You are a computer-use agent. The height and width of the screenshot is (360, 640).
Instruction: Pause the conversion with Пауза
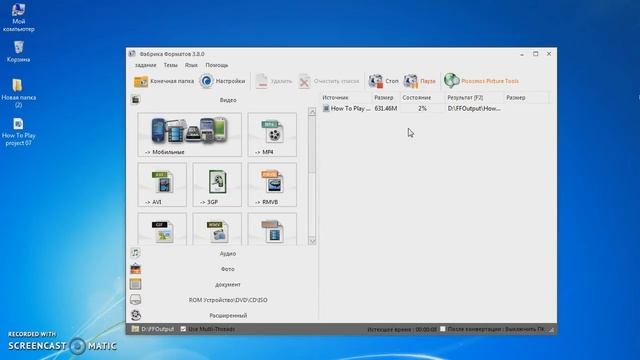(420, 81)
